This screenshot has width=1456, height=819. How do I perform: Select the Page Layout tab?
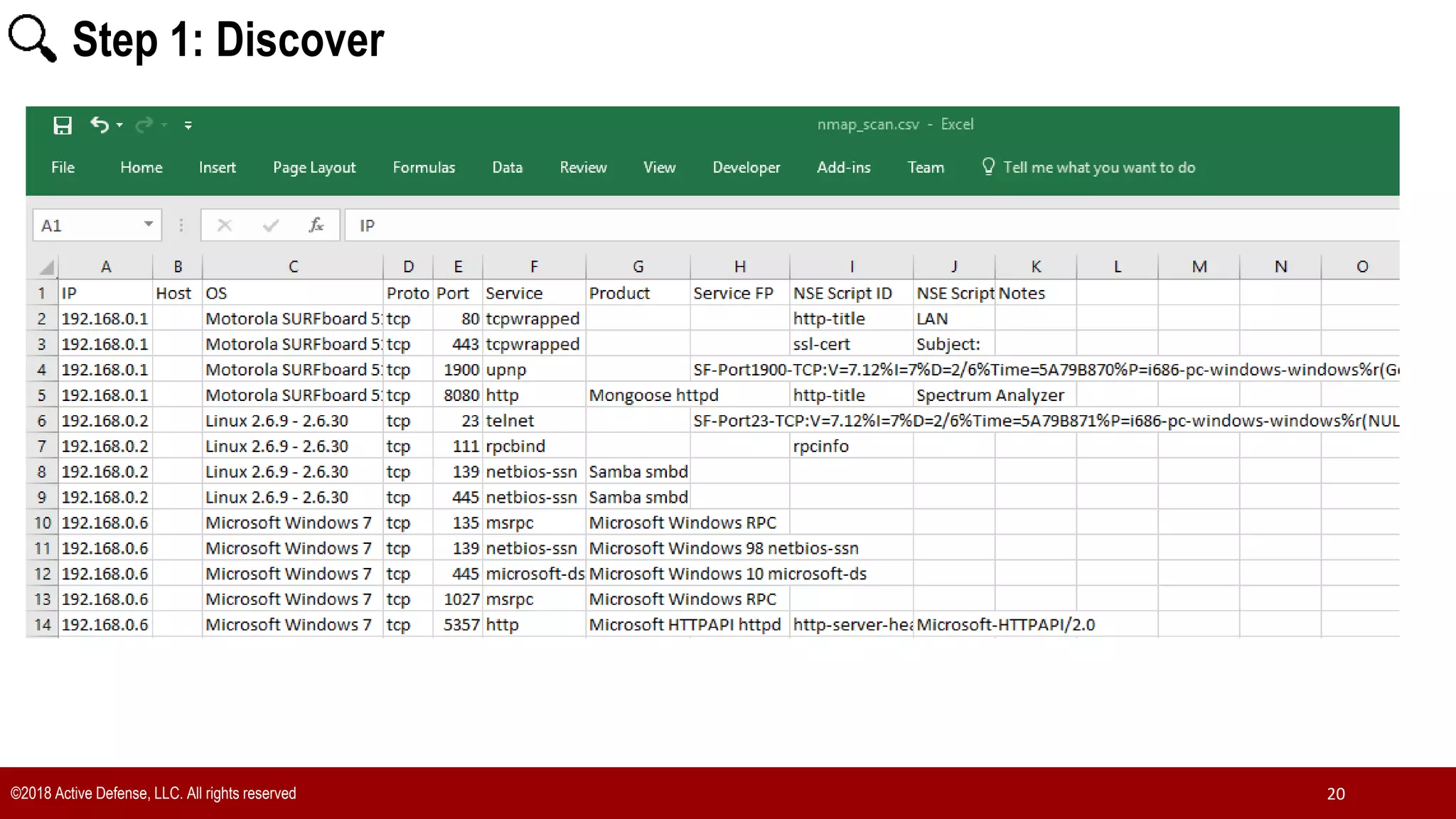coord(314,168)
